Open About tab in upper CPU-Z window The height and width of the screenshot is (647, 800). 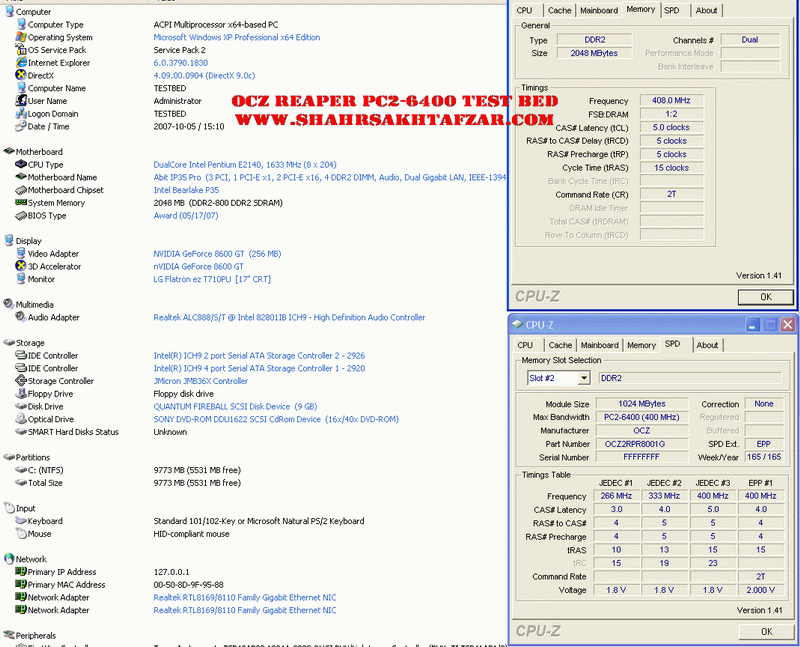click(x=707, y=10)
